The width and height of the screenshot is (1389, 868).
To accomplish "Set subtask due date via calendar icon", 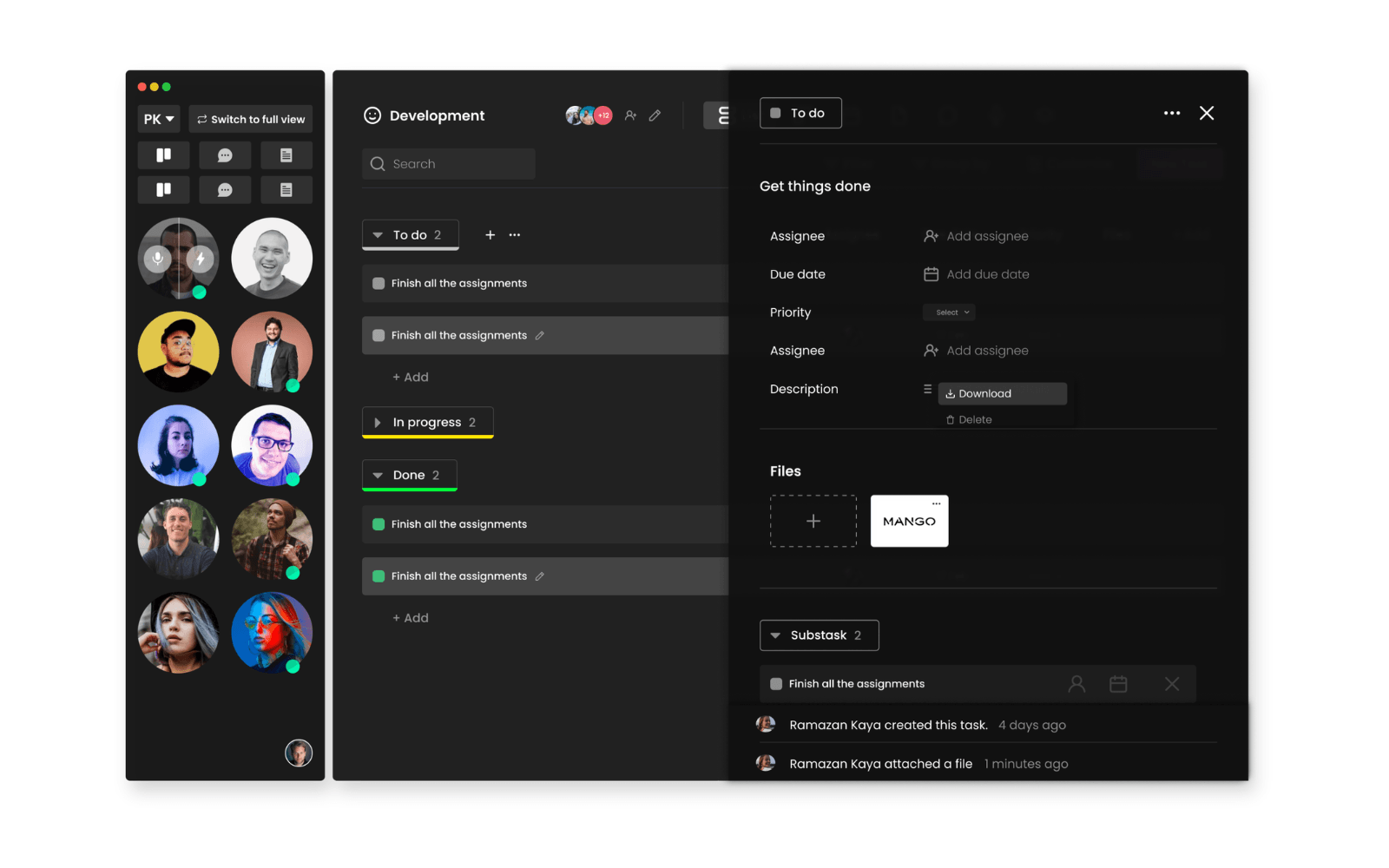I will [1118, 684].
